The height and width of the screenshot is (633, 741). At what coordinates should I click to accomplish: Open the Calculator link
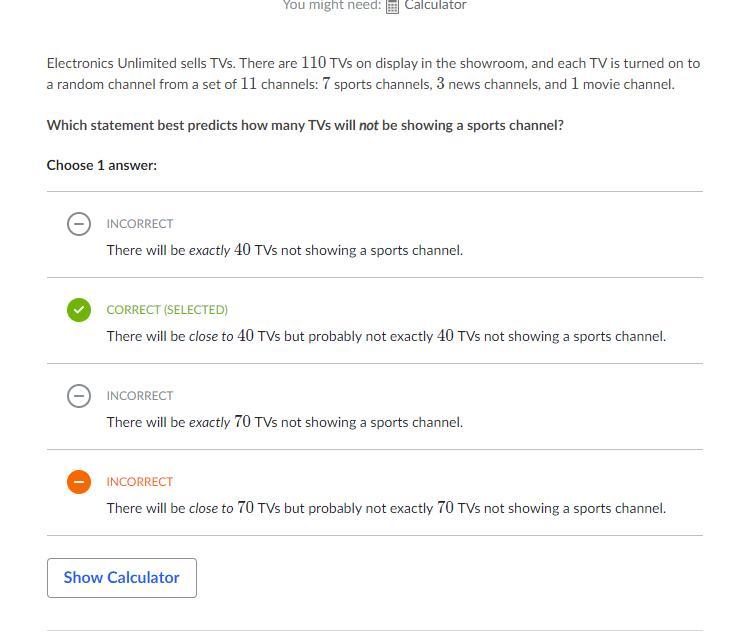point(435,6)
